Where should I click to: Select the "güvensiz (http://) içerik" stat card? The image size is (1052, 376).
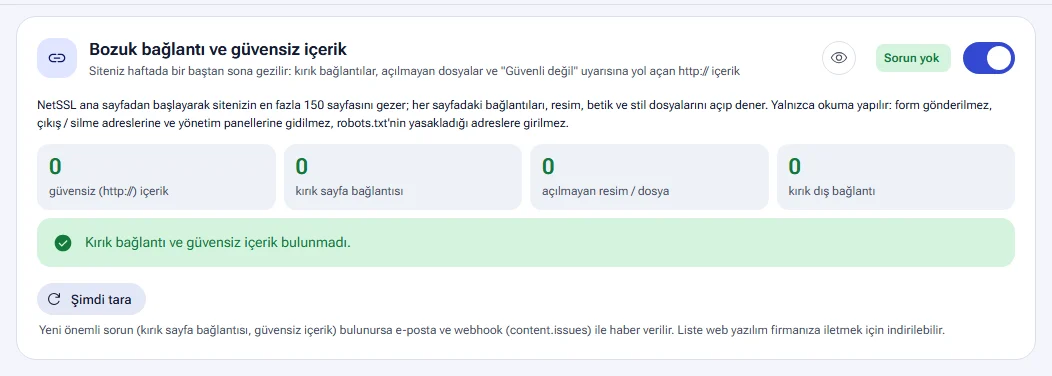click(156, 177)
